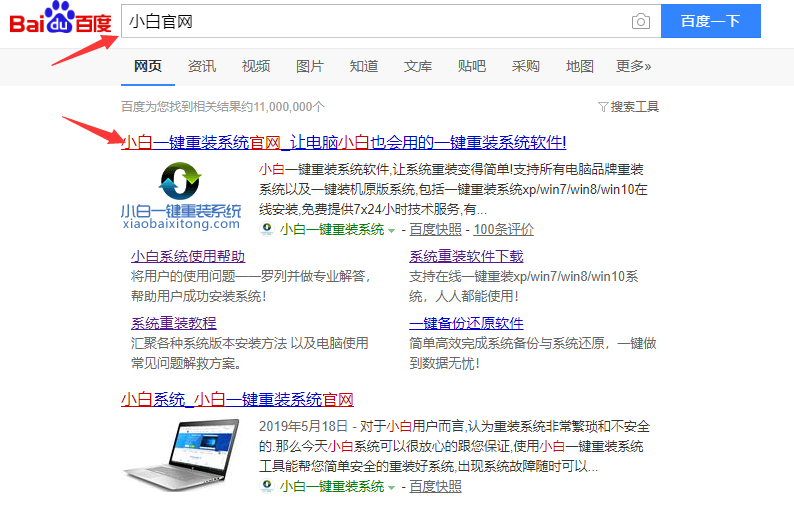Image resolution: width=794 pixels, height=514 pixels.
Task: Click the Baidu logo
Action: pyautogui.click(x=60, y=18)
